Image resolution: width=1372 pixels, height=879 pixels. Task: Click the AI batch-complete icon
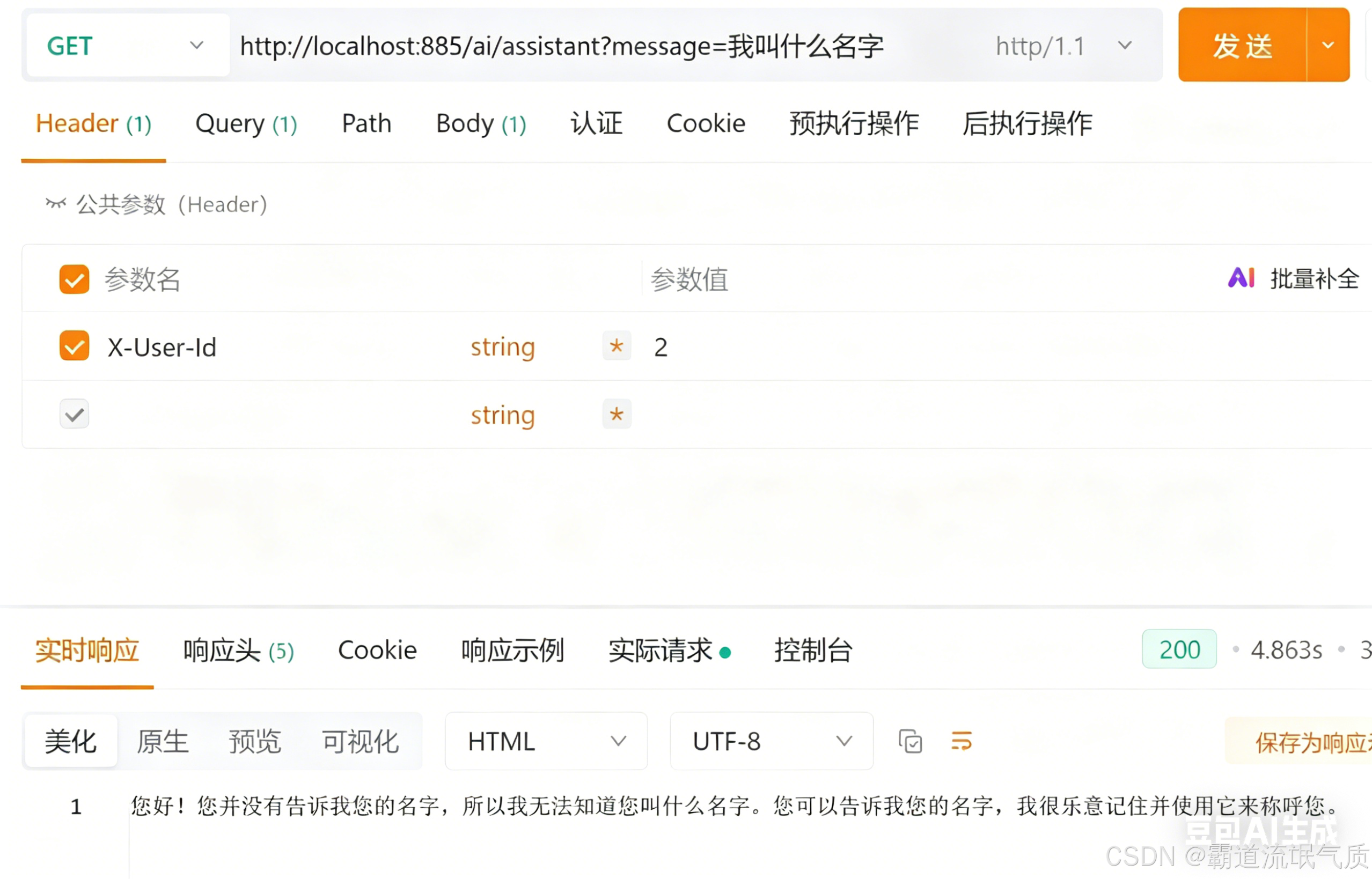tap(1241, 278)
